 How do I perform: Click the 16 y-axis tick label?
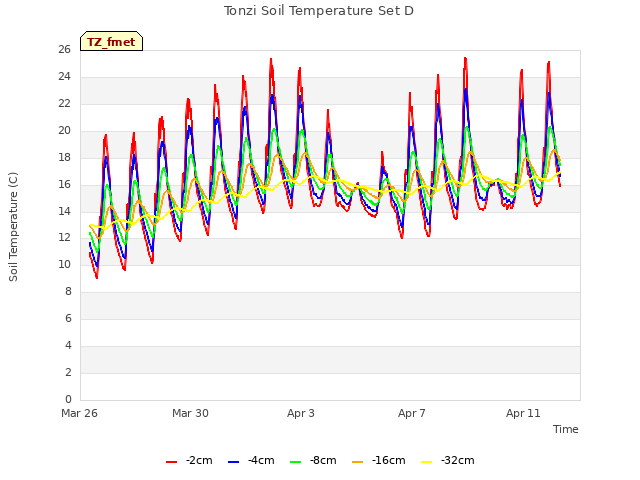[x=64, y=184]
